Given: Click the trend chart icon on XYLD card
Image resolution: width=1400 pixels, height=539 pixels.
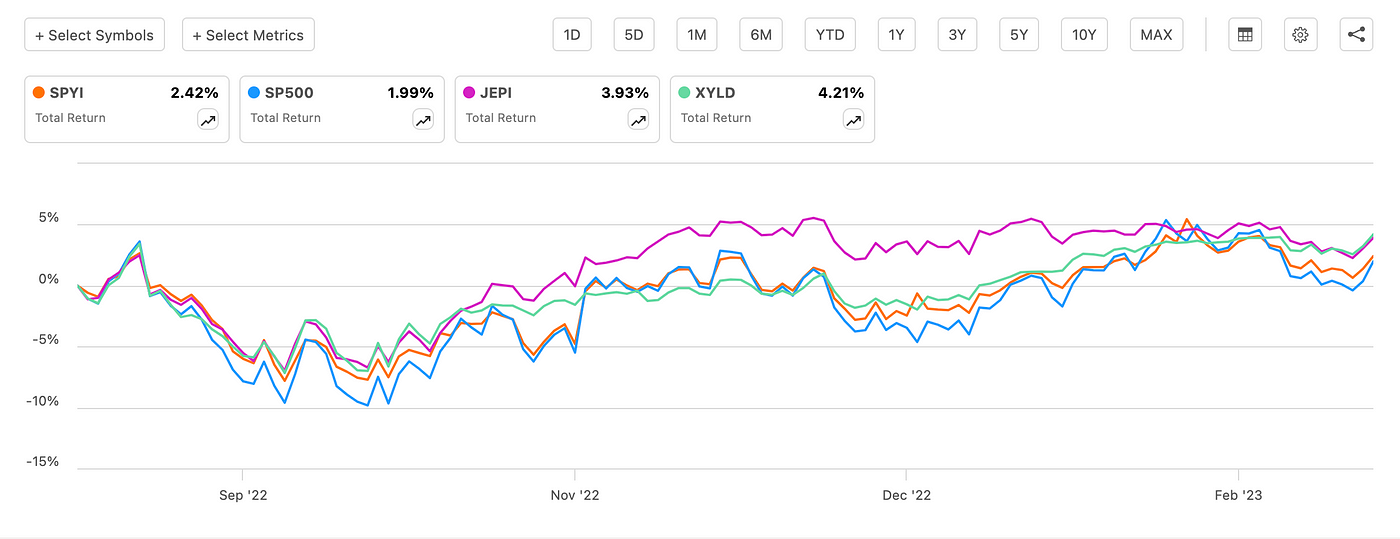Looking at the screenshot, I should coord(854,120).
